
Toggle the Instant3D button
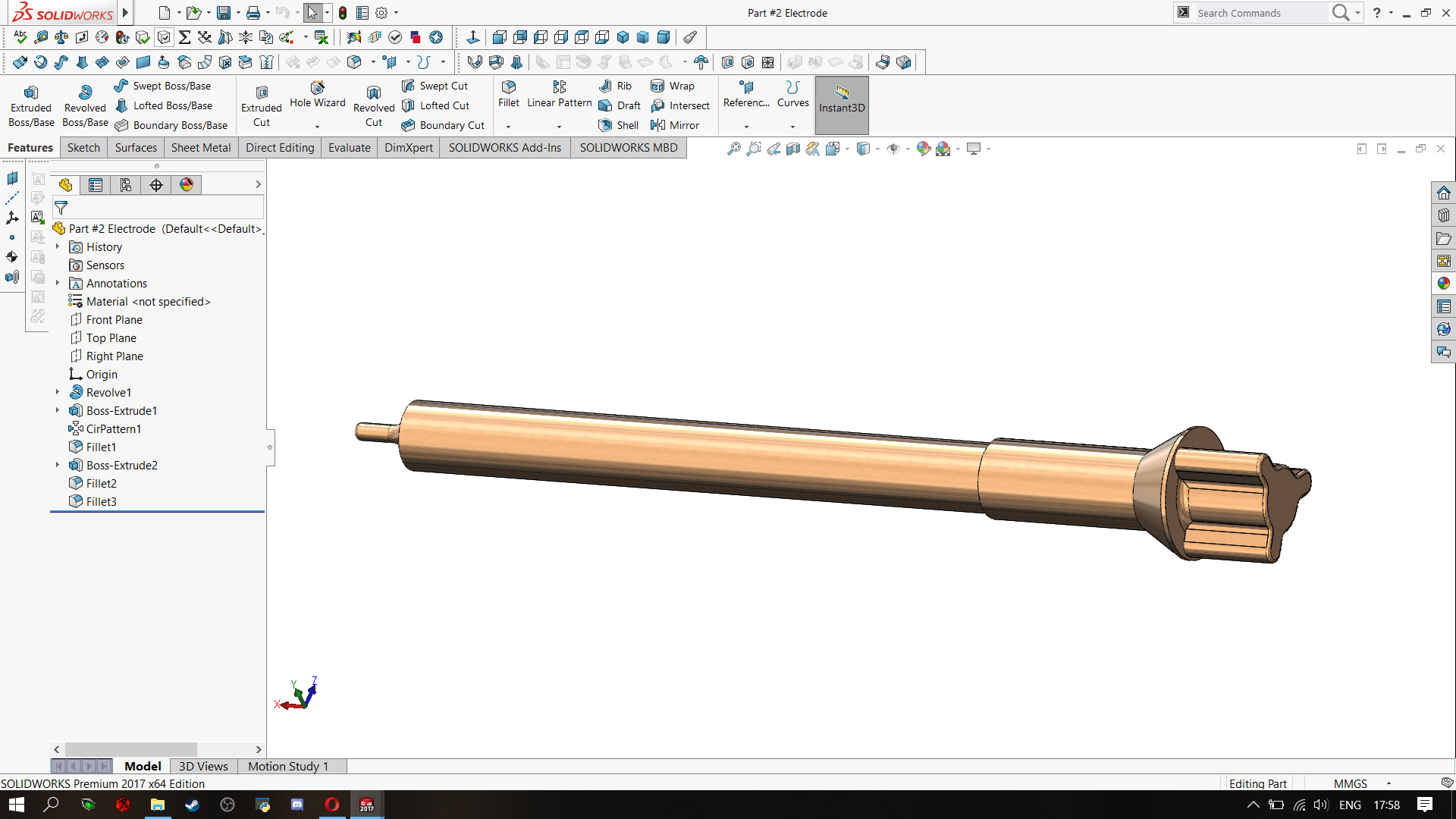coord(841,99)
